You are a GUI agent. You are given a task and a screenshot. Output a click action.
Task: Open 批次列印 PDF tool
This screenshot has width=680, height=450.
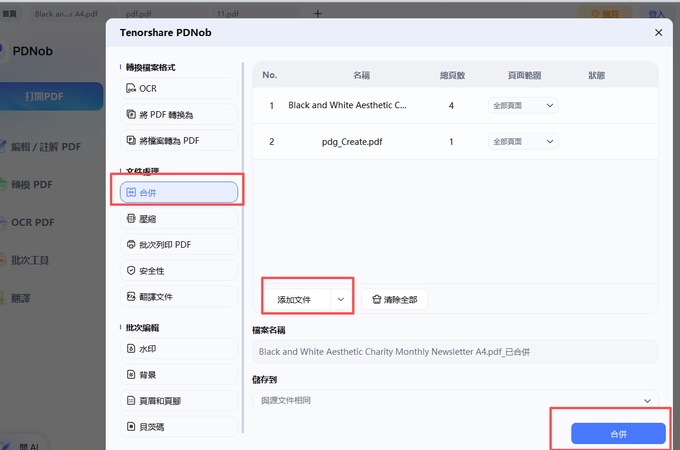(179, 245)
